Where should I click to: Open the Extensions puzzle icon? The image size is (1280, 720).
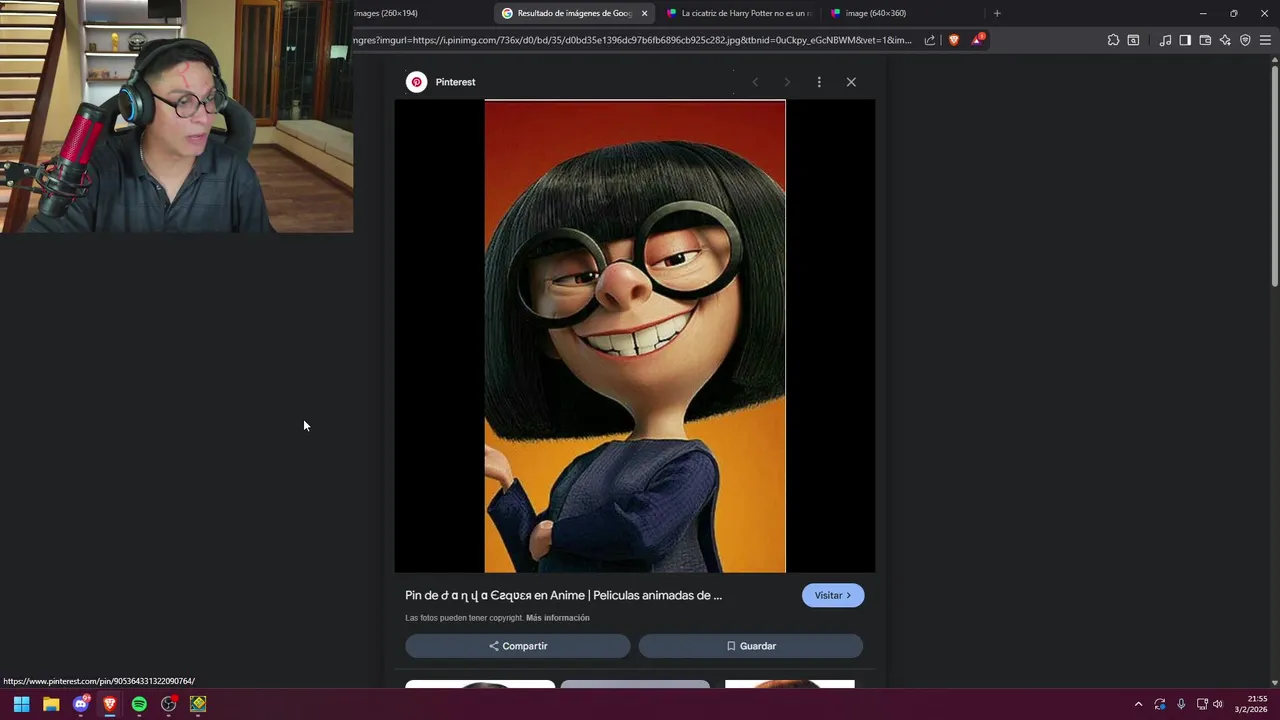tap(1113, 40)
